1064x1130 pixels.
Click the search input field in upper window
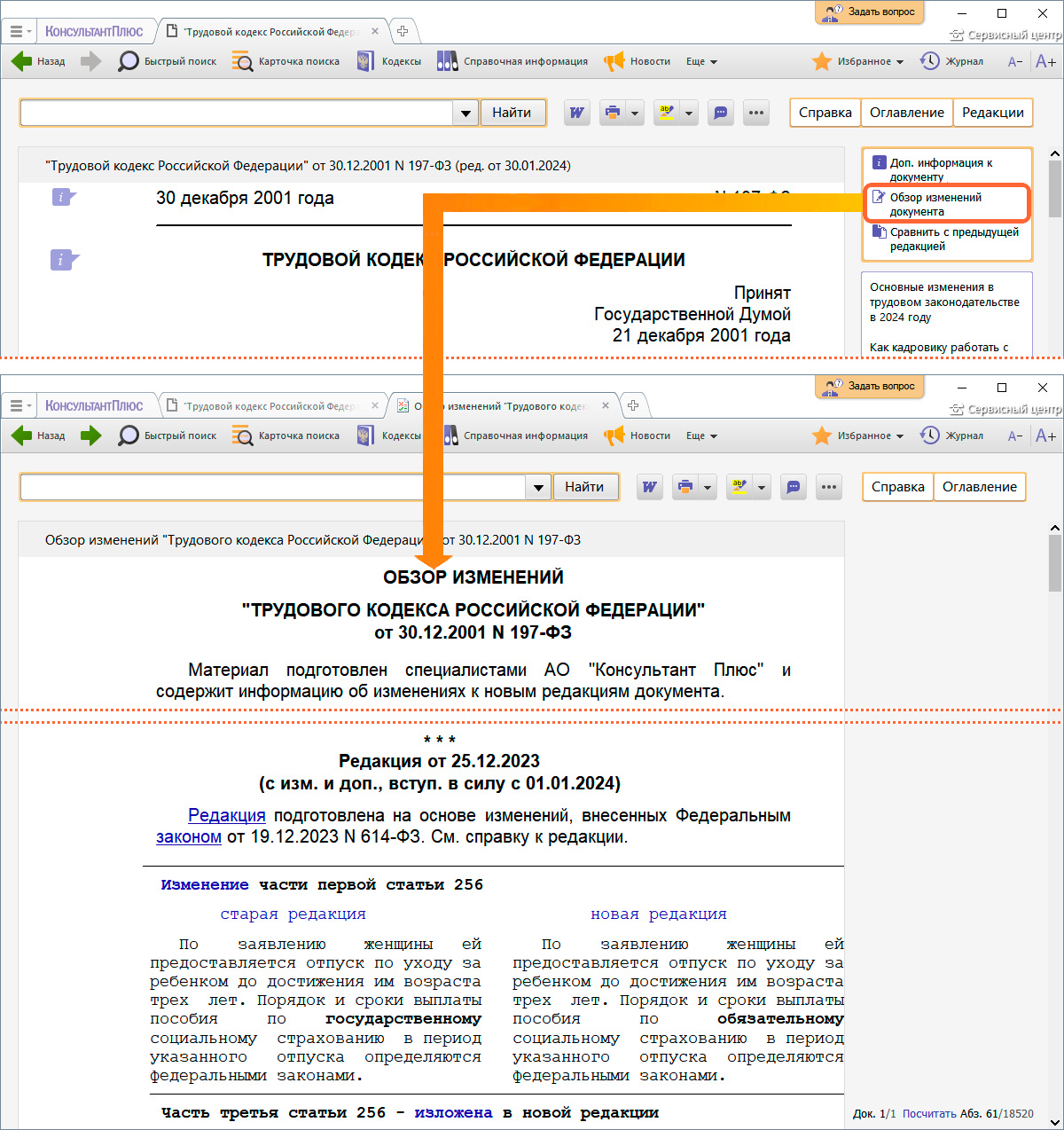(236, 113)
